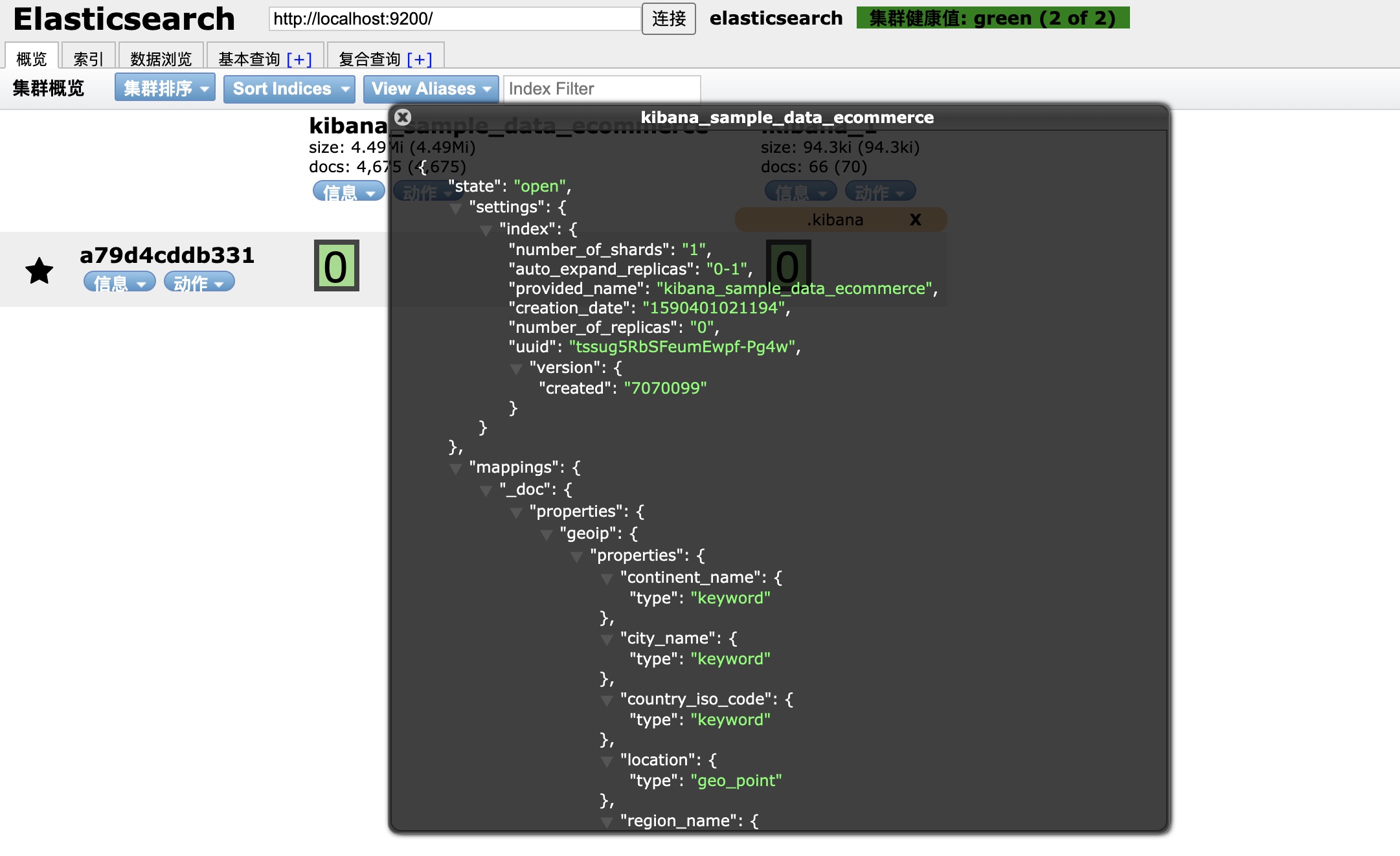Click the "geo_point" type value

(736, 781)
